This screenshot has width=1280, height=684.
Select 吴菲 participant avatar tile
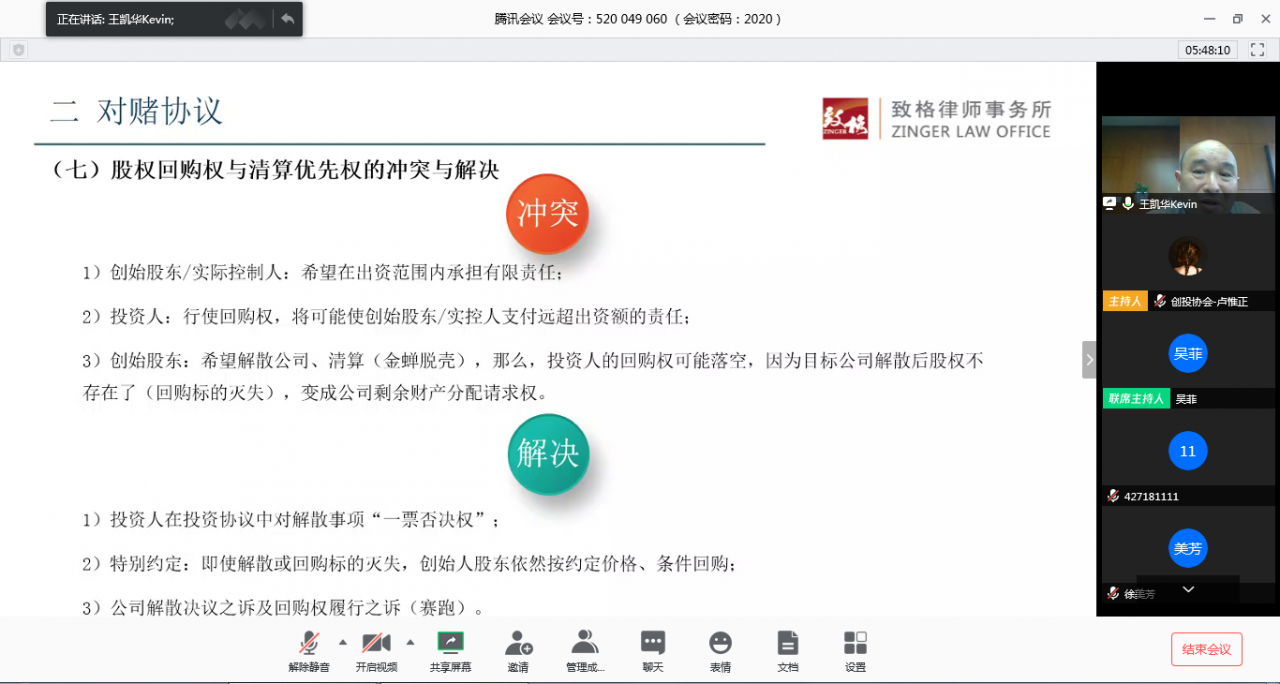pyautogui.click(x=1187, y=353)
